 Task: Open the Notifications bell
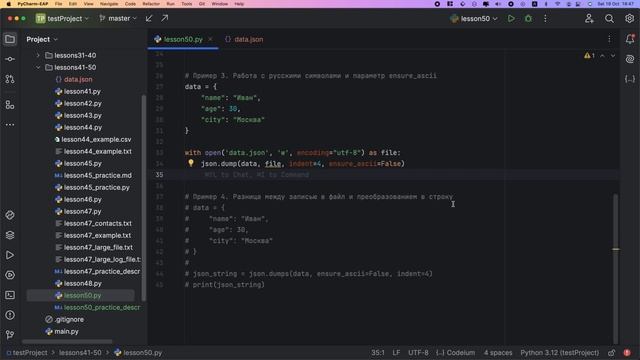630,39
